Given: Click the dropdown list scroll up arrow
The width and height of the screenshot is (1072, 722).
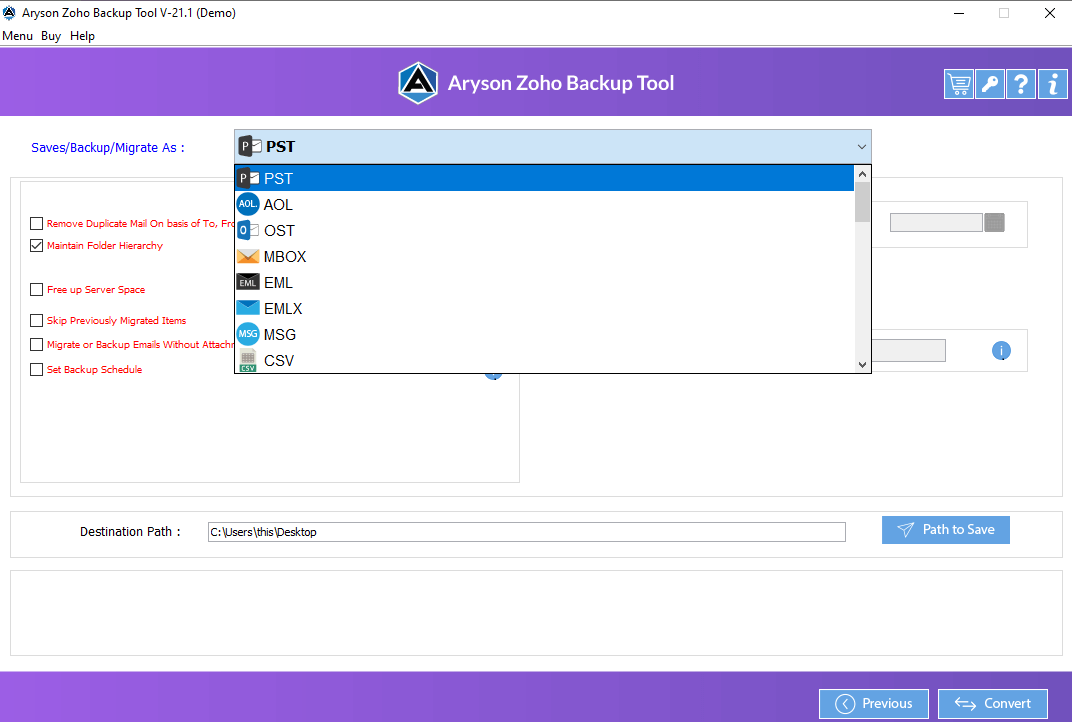Looking at the screenshot, I should [x=862, y=174].
